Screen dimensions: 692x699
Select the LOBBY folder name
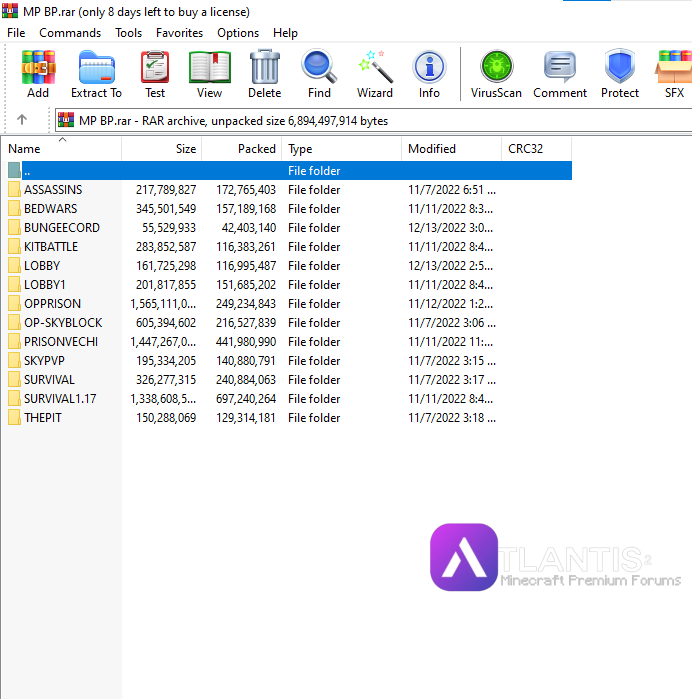pyautogui.click(x=42, y=266)
